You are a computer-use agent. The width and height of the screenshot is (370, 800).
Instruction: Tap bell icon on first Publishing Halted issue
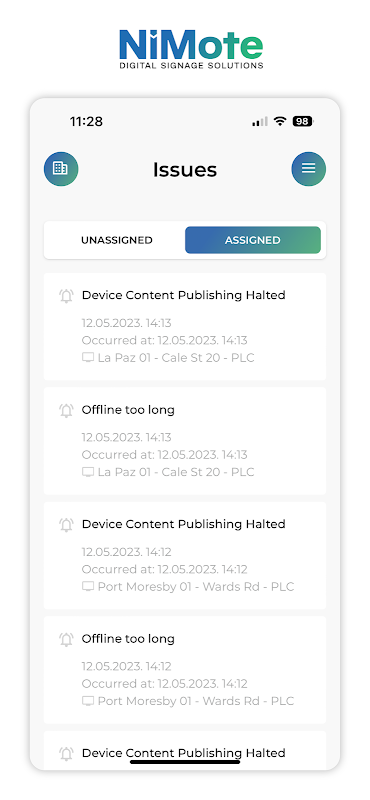tap(66, 296)
